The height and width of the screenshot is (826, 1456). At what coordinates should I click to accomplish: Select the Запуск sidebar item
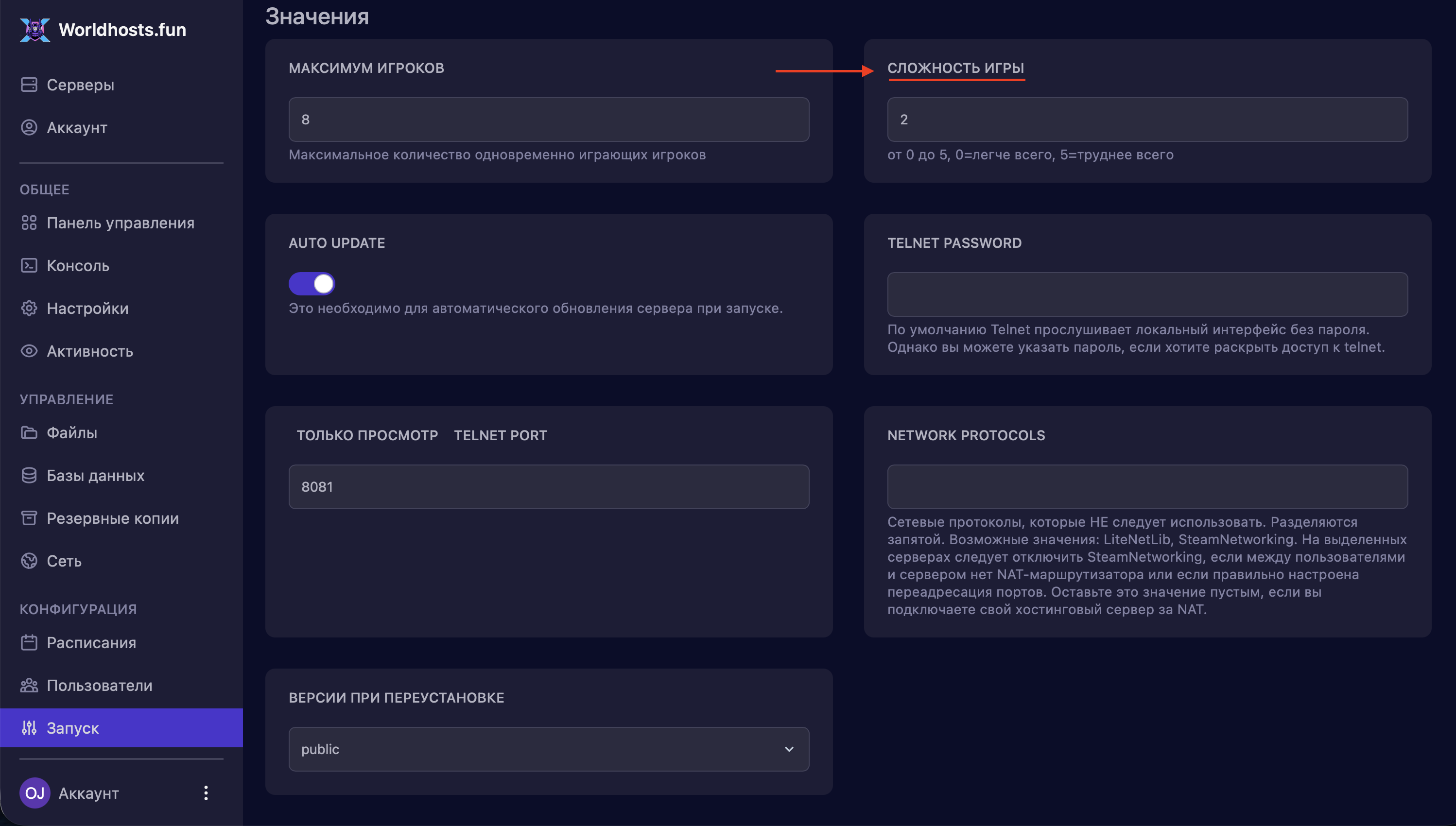click(x=72, y=728)
